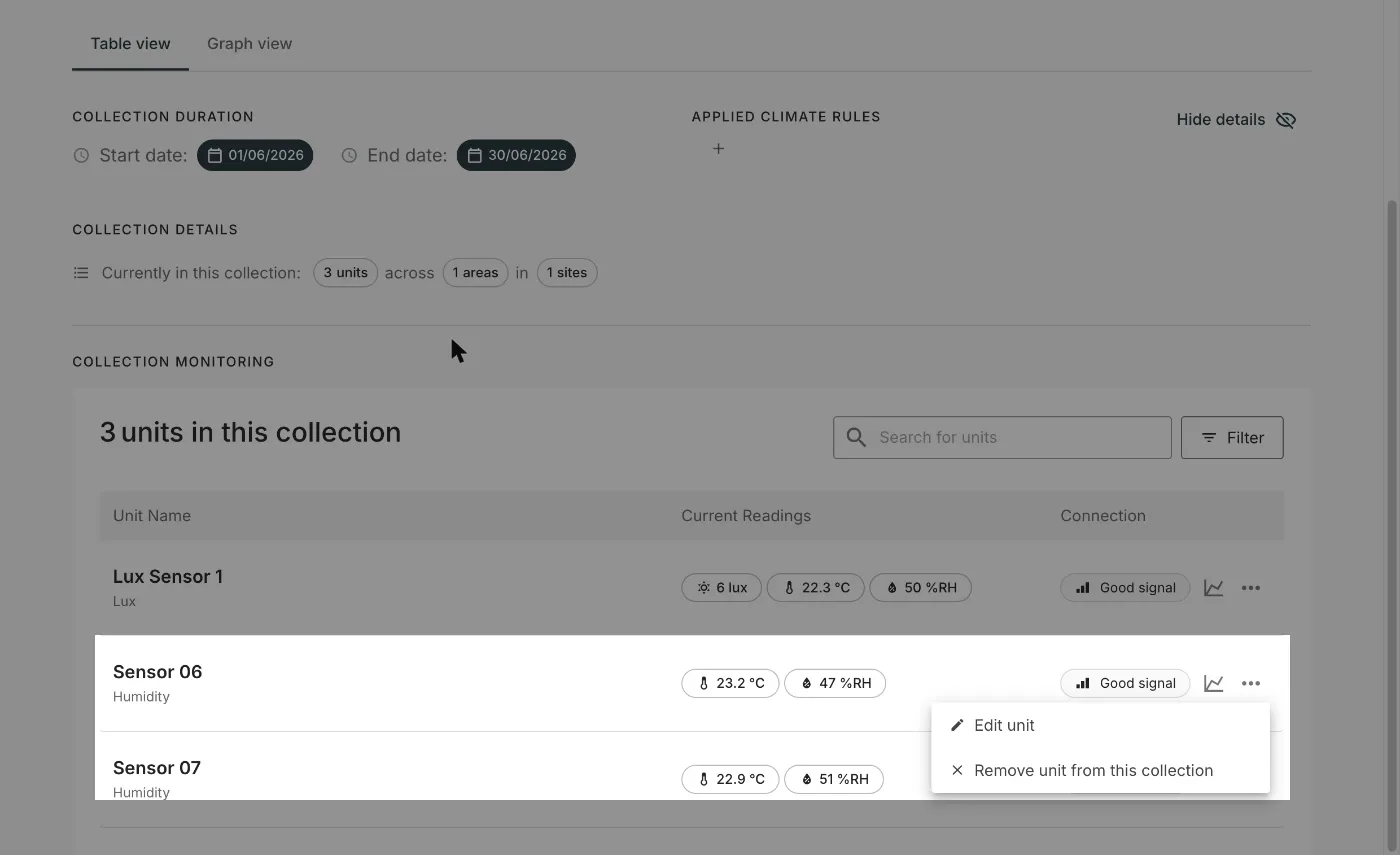The height and width of the screenshot is (855, 1400).
Task: Select the Table view tab
Action: 130,44
